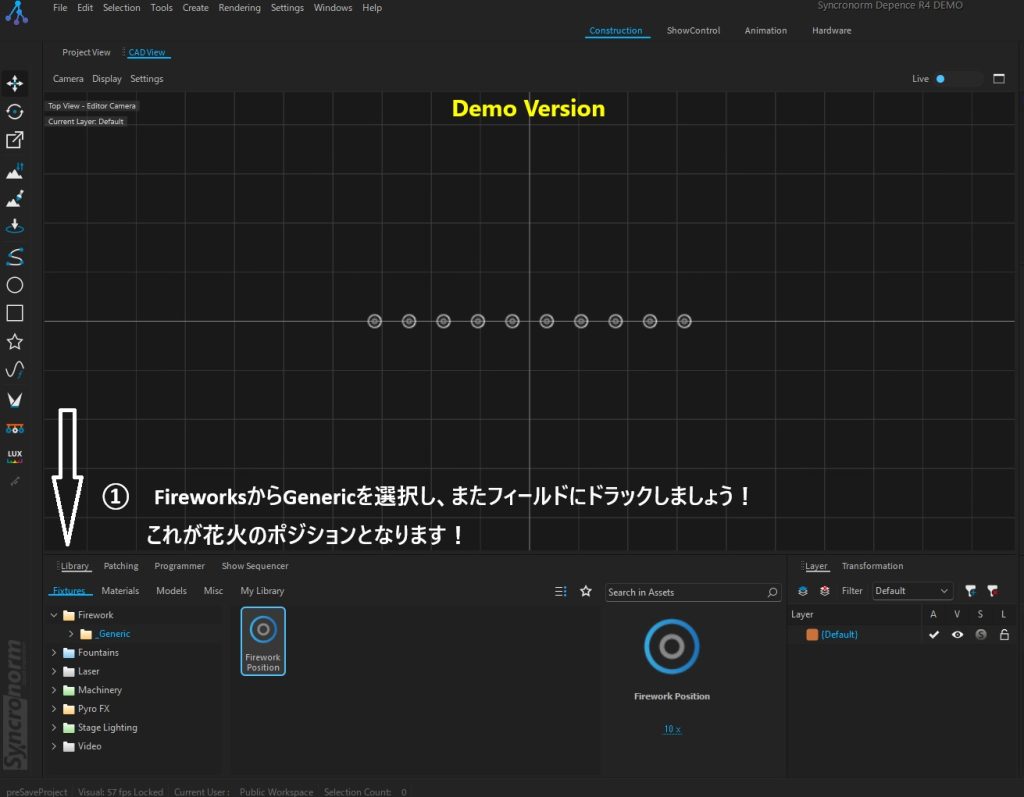Image resolution: width=1024 pixels, height=797 pixels.
Task: Click the LUX measurement icon
Action: pyautogui.click(x=15, y=455)
